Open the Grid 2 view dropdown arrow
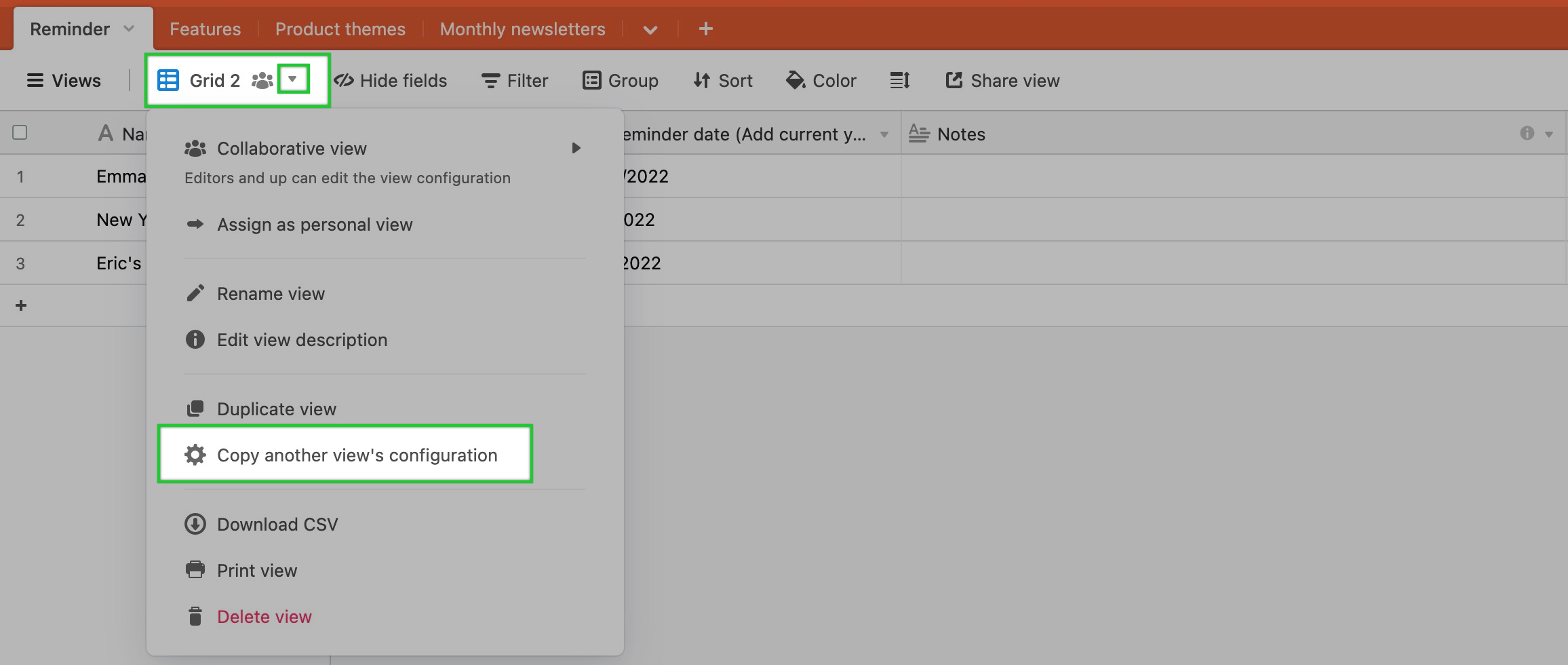The image size is (1568, 665). 292,79
